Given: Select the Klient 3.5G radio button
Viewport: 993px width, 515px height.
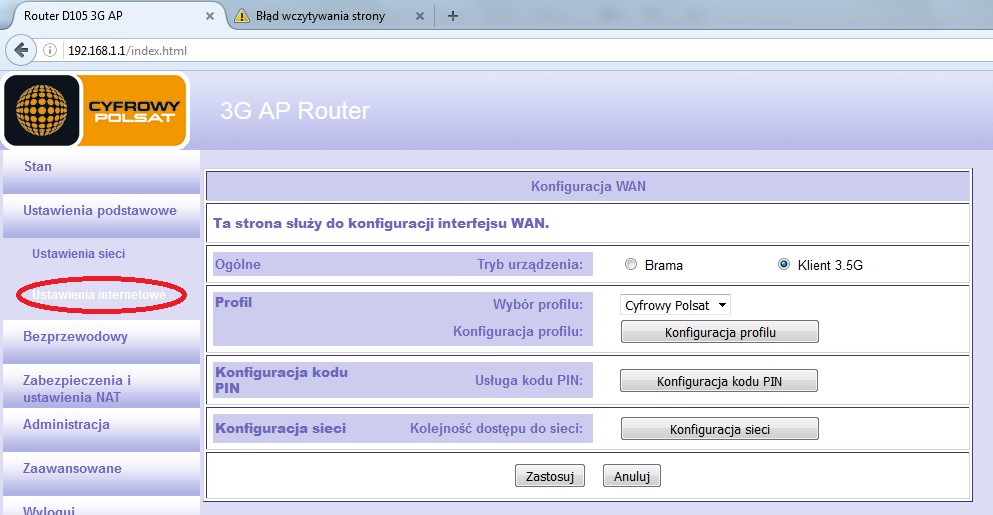Looking at the screenshot, I should [784, 265].
